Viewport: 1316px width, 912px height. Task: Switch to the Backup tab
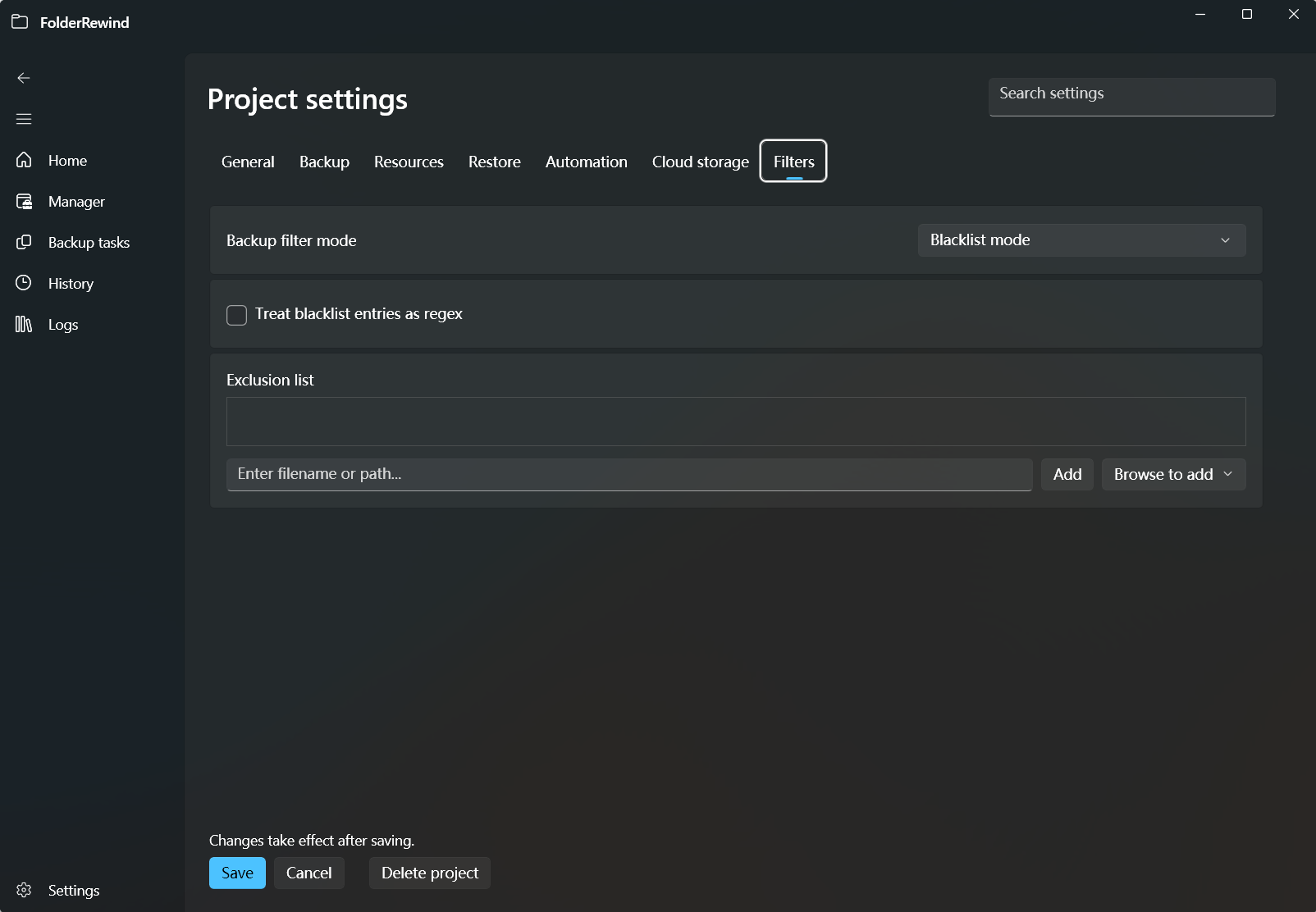pyautogui.click(x=324, y=162)
